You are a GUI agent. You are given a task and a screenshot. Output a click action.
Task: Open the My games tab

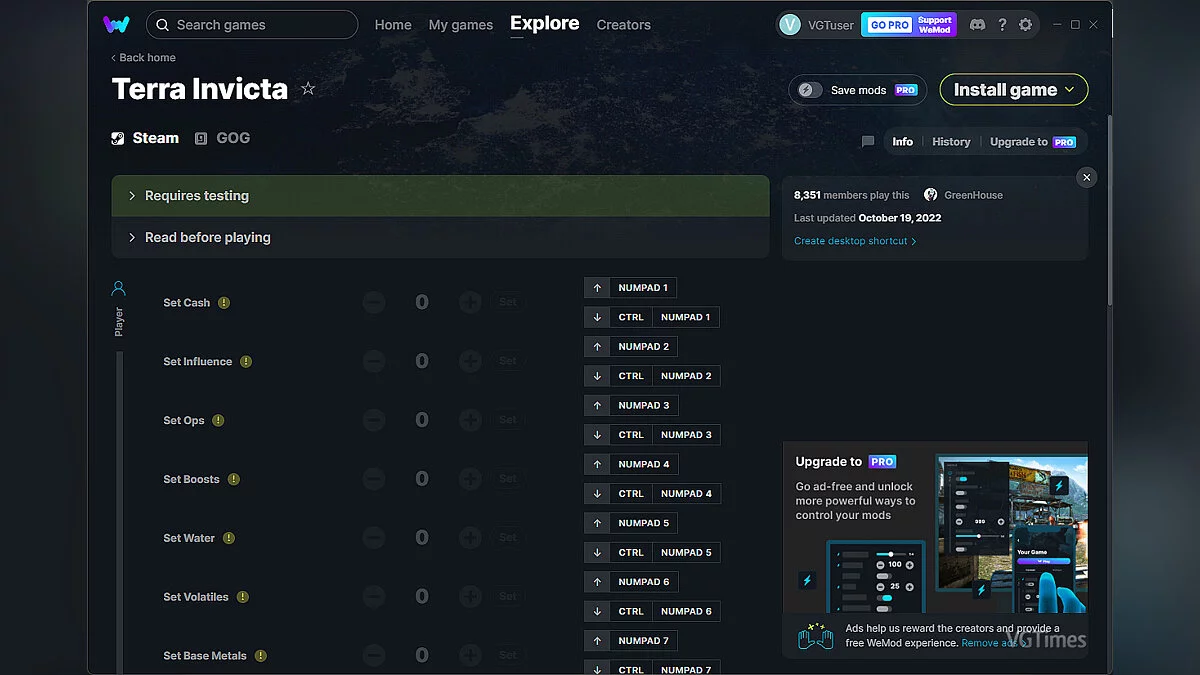pos(461,25)
